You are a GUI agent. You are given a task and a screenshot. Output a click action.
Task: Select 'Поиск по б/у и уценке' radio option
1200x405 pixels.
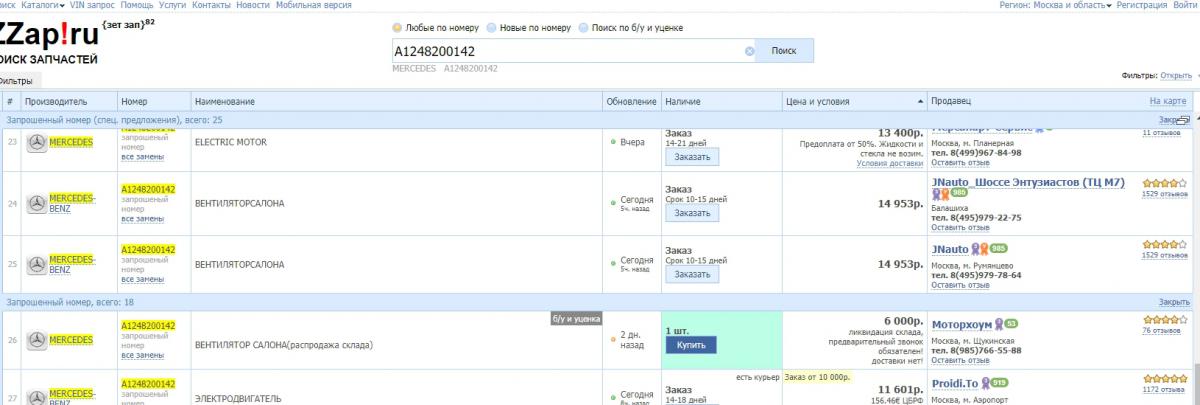point(583,27)
